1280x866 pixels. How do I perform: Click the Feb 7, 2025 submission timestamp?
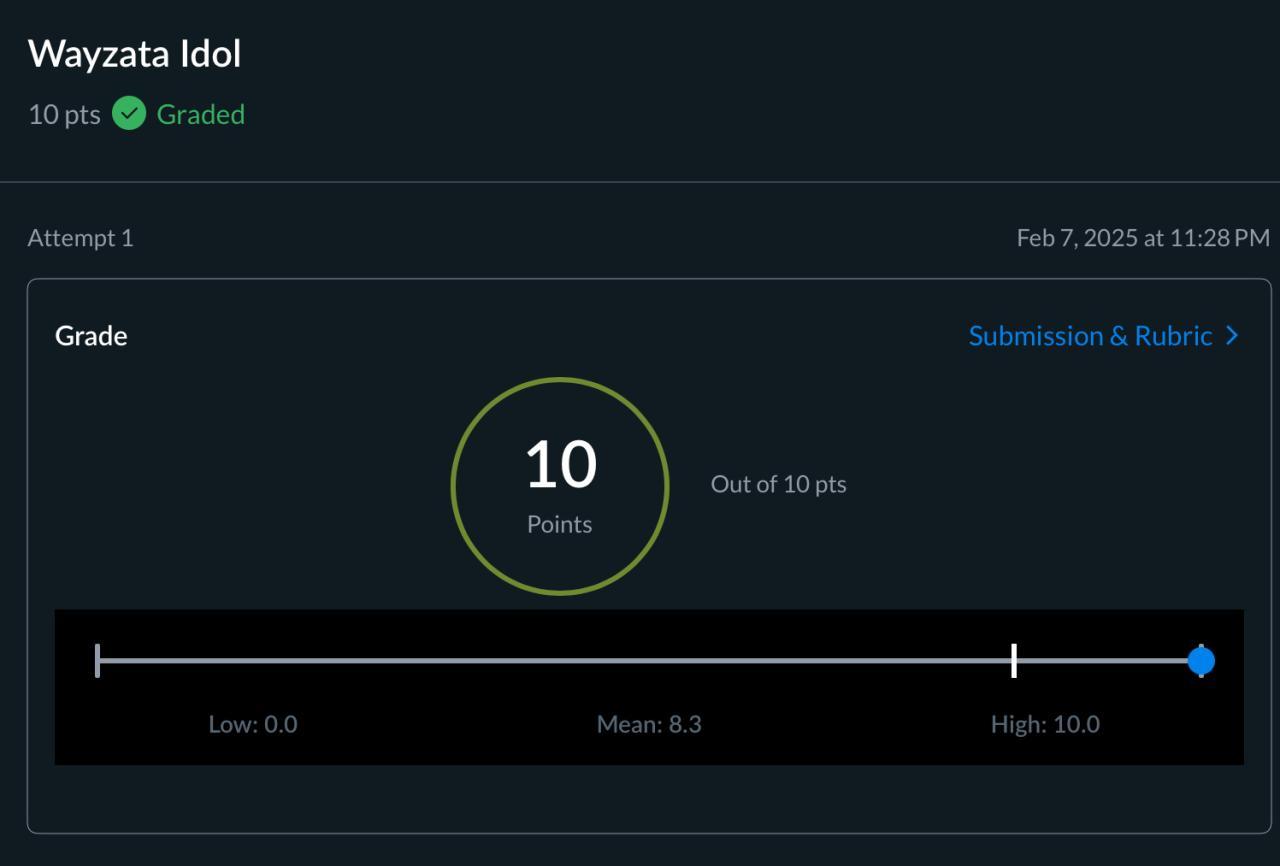1143,238
